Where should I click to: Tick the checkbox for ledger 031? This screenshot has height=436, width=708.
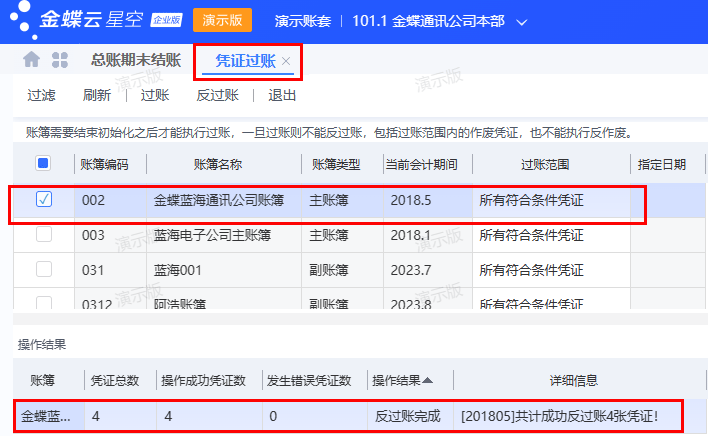coord(44,269)
